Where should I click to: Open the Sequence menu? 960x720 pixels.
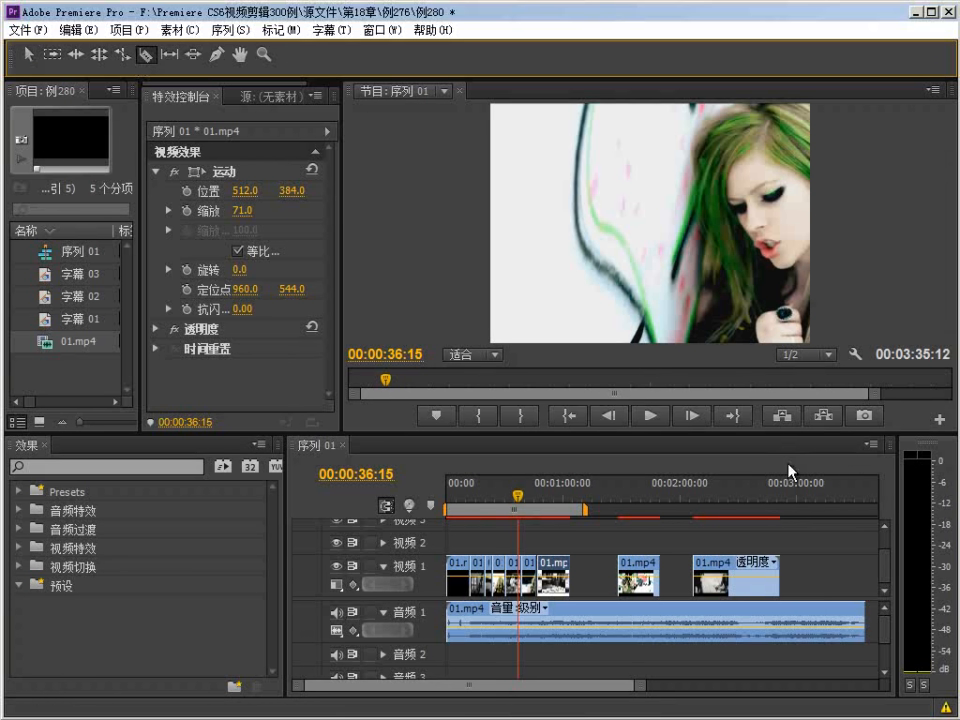click(230, 30)
